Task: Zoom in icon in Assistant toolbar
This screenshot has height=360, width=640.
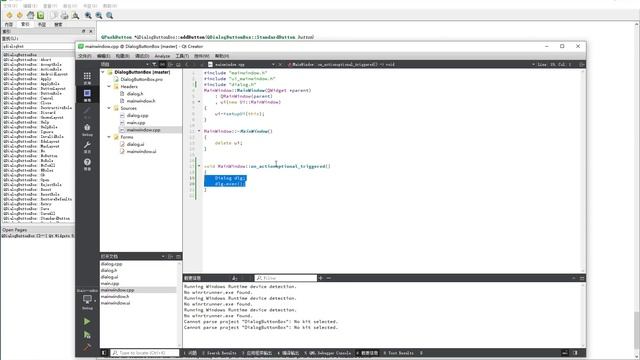Action: click(88, 16)
